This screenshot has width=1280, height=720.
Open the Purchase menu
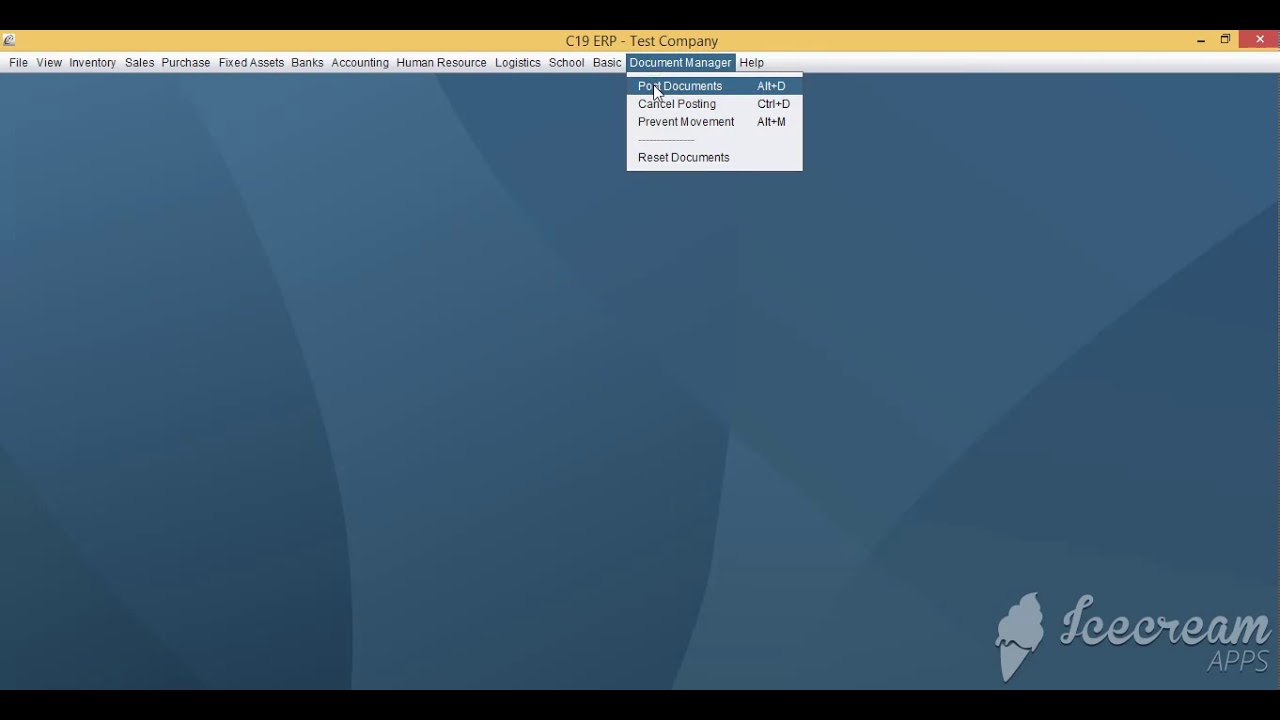pos(186,63)
